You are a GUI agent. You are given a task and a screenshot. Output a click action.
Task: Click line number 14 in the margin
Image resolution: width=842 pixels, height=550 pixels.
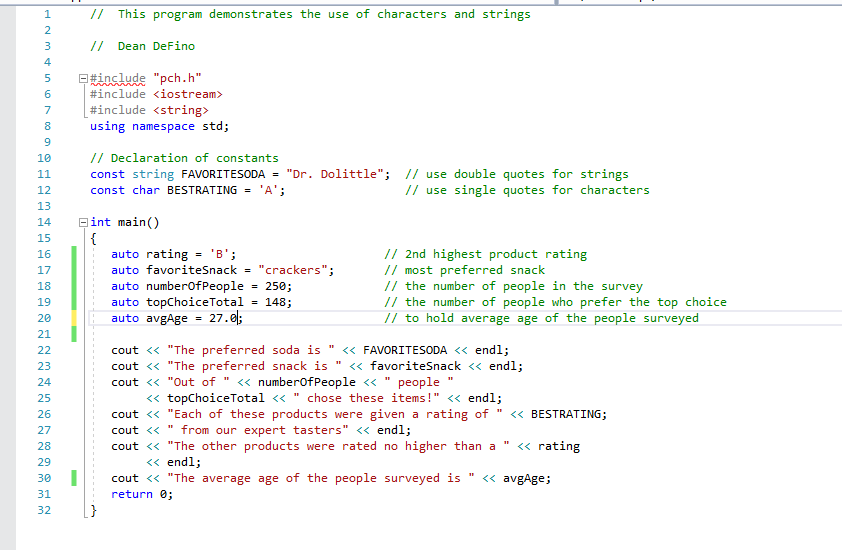click(44, 222)
